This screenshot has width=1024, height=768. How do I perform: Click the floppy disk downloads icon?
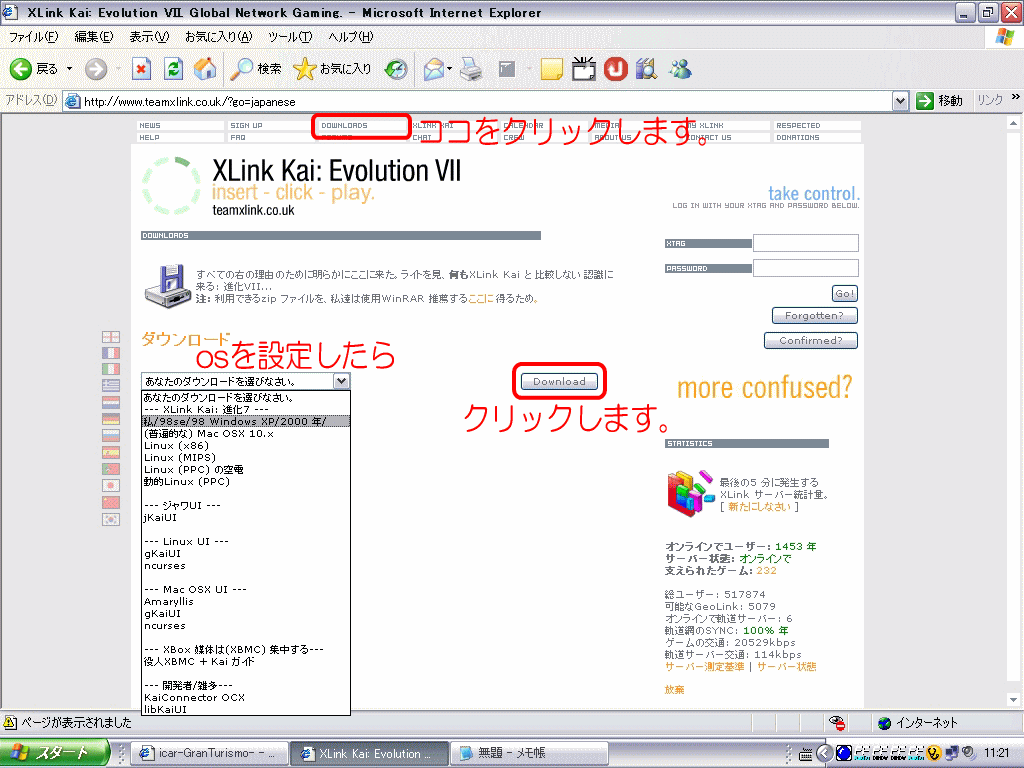pos(168,286)
